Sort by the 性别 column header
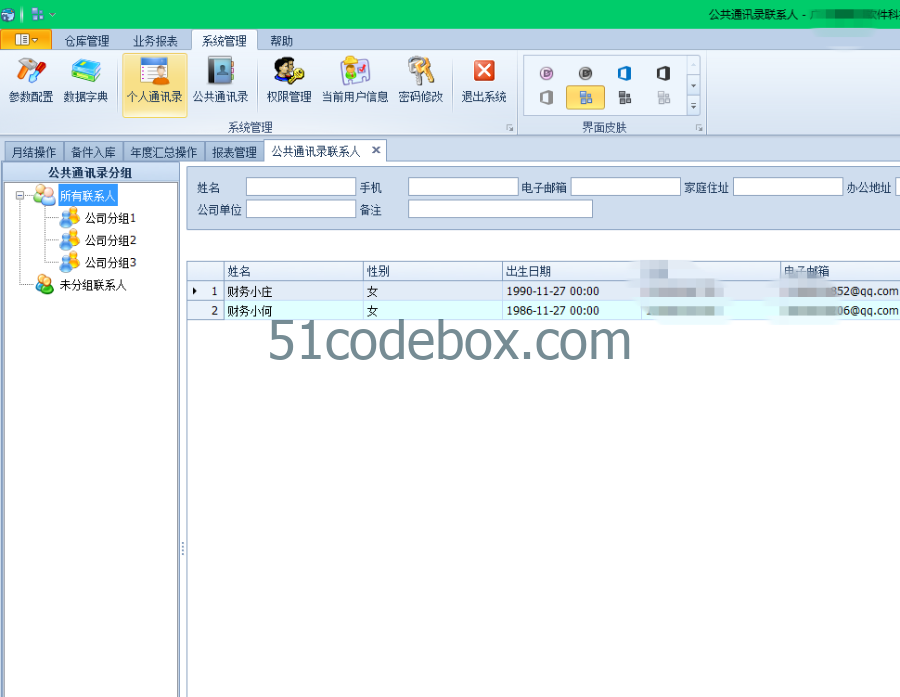The image size is (900, 697). pos(433,271)
